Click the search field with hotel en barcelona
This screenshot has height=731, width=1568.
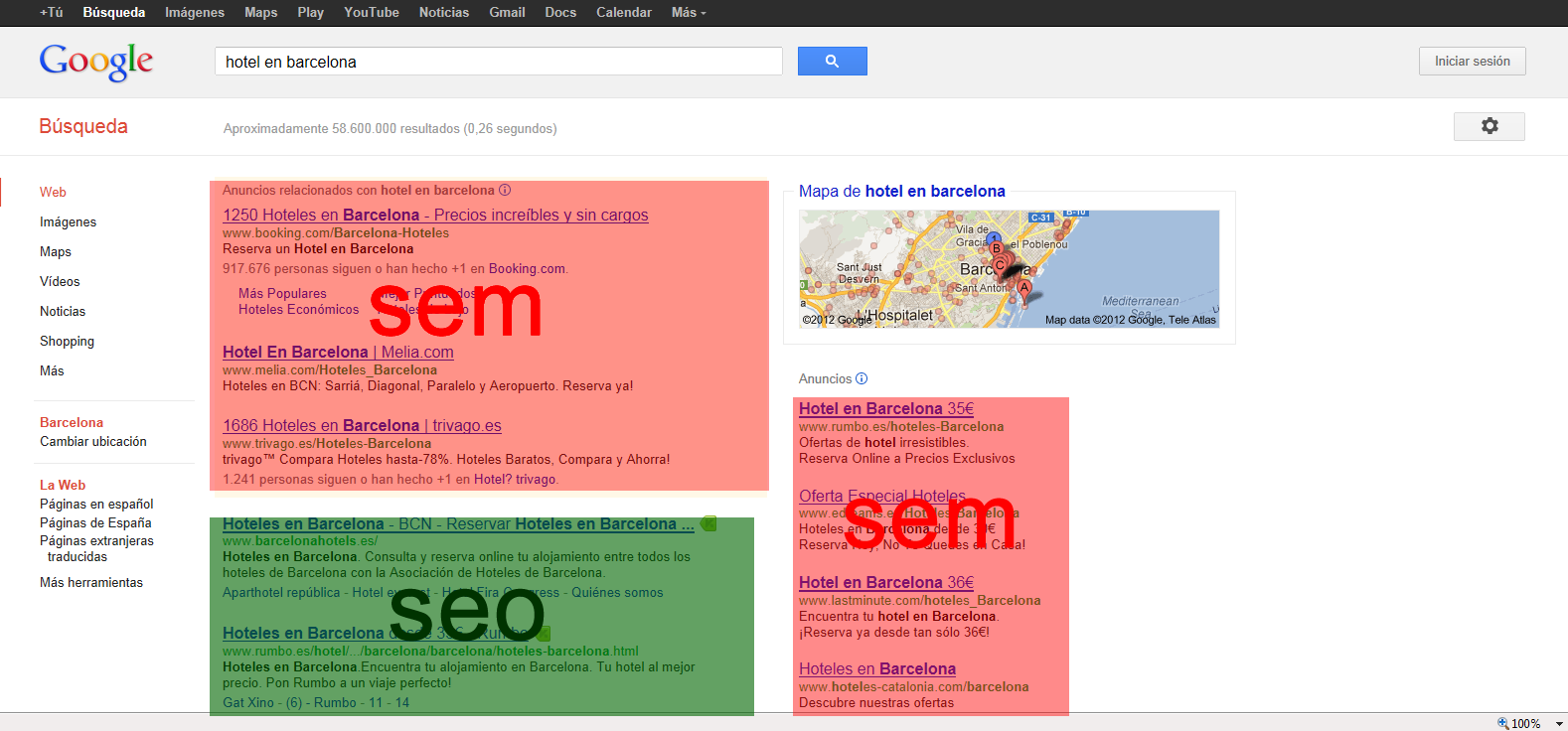(x=499, y=62)
